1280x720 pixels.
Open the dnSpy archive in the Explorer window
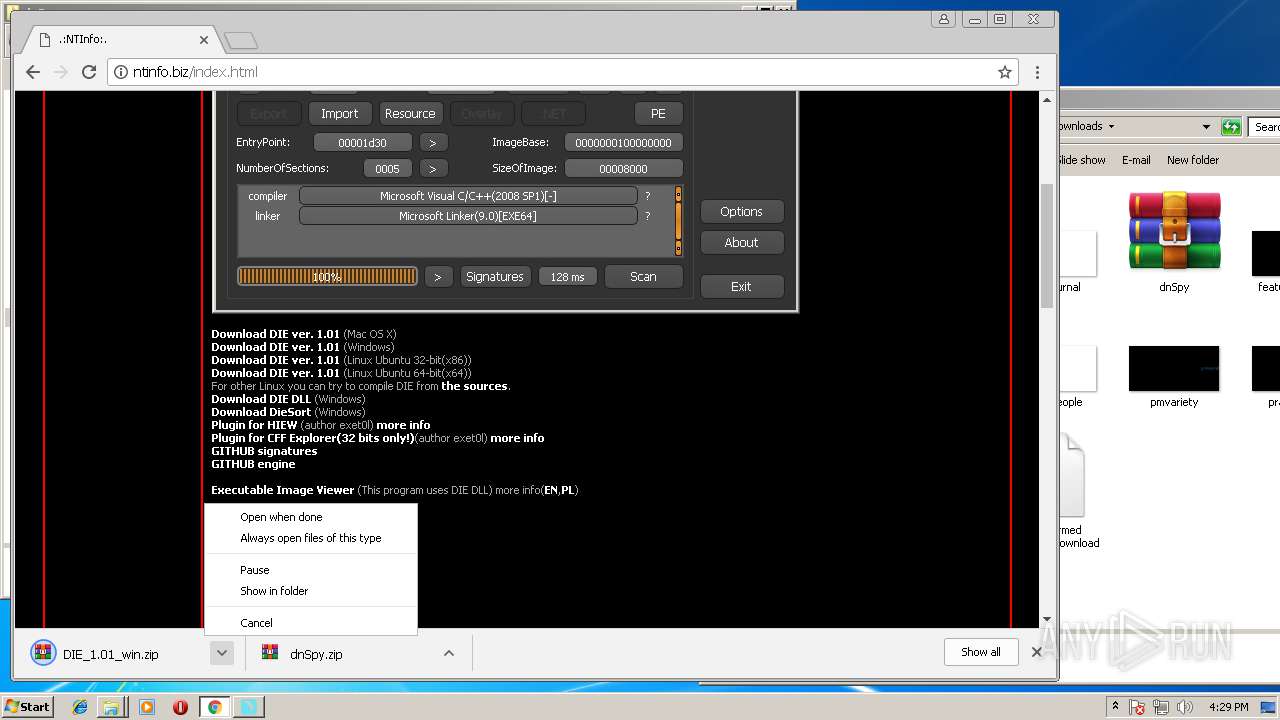pyautogui.click(x=1174, y=240)
